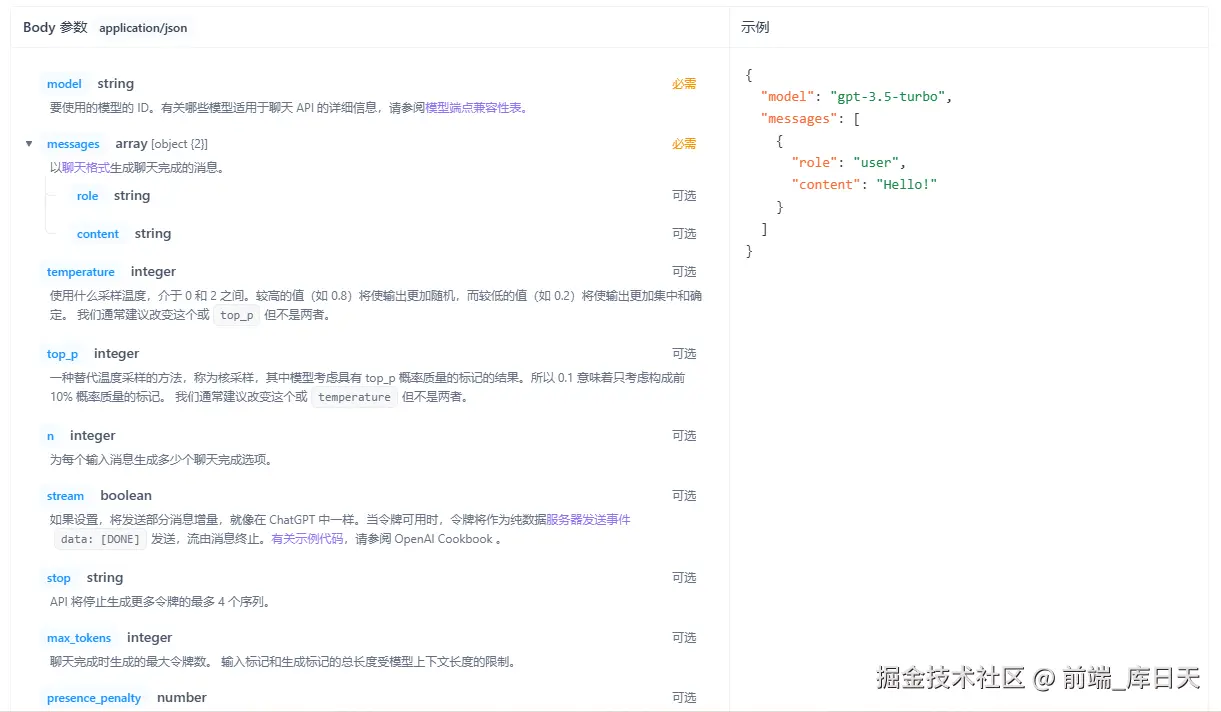Click the application/json format label
Image resolution: width=1221 pixels, height=712 pixels.
coord(143,28)
